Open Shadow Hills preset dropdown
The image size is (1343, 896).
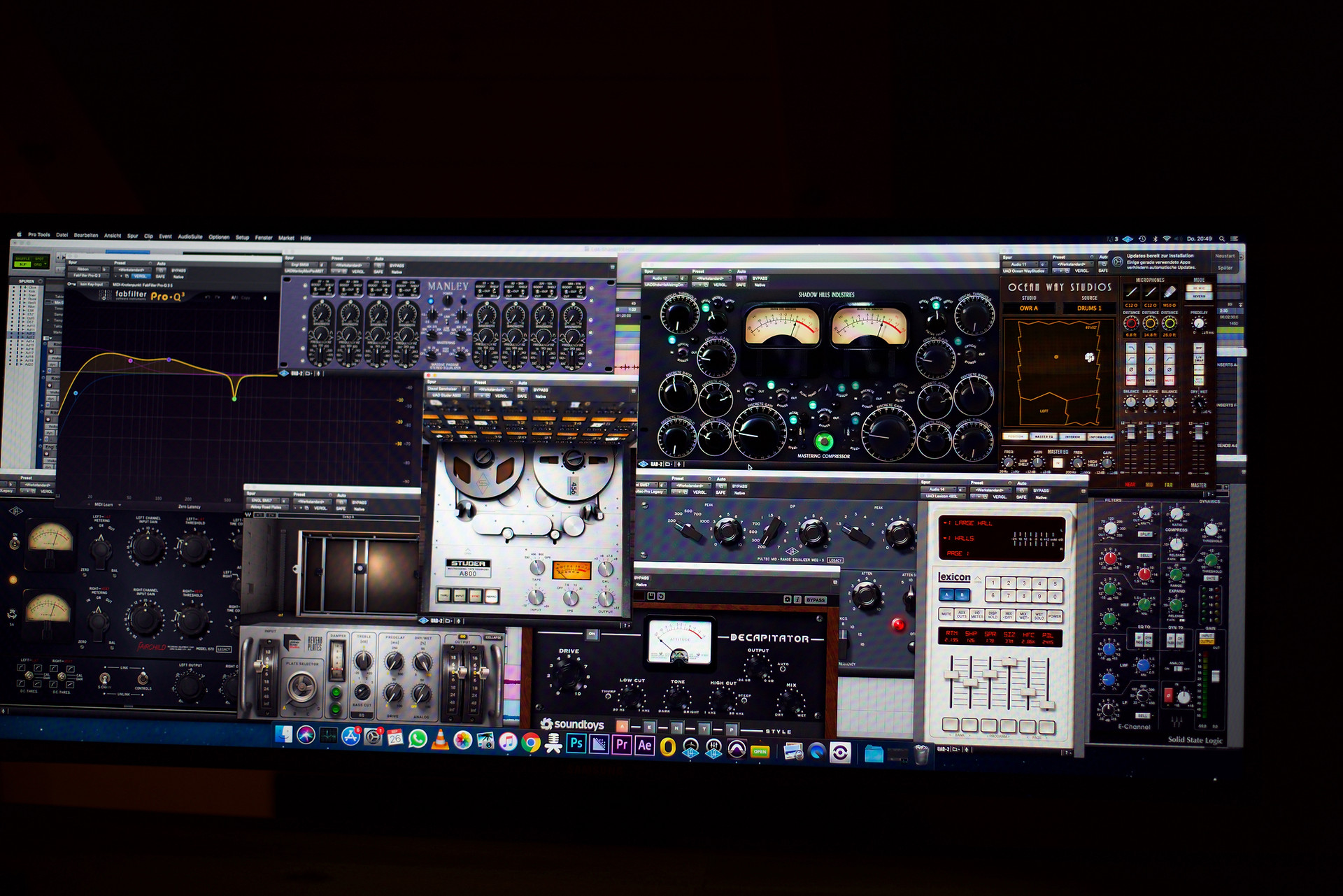[711, 278]
